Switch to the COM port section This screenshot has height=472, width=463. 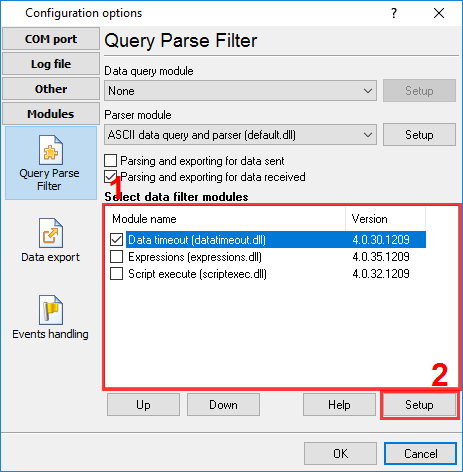(51, 39)
